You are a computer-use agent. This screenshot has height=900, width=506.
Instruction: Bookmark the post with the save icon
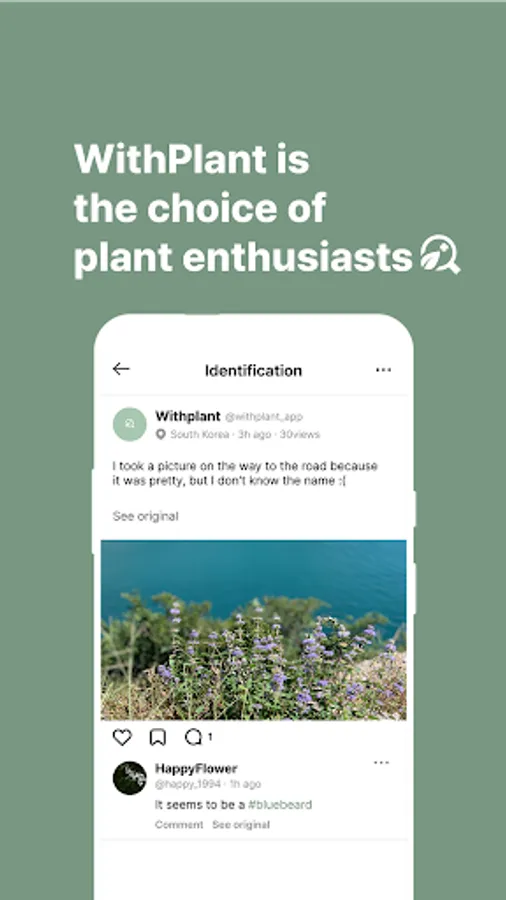click(158, 738)
